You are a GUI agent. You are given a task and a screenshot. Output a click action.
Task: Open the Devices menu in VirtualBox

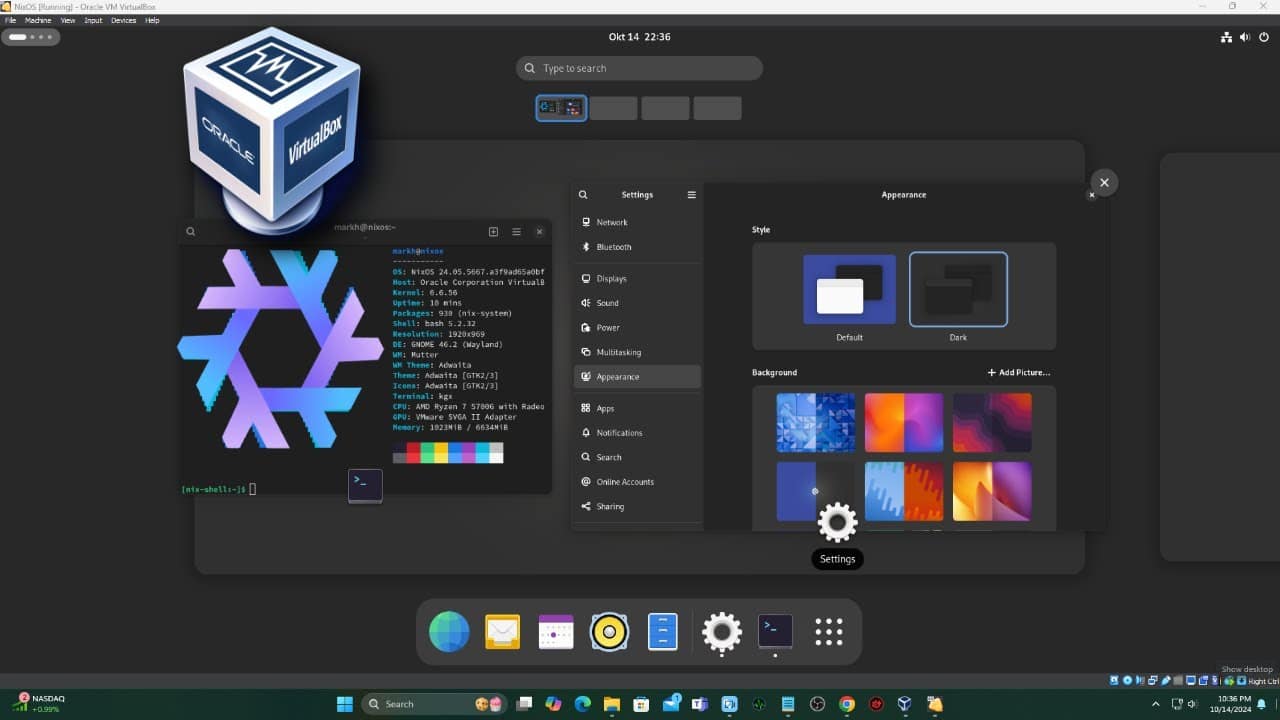pyautogui.click(x=123, y=19)
